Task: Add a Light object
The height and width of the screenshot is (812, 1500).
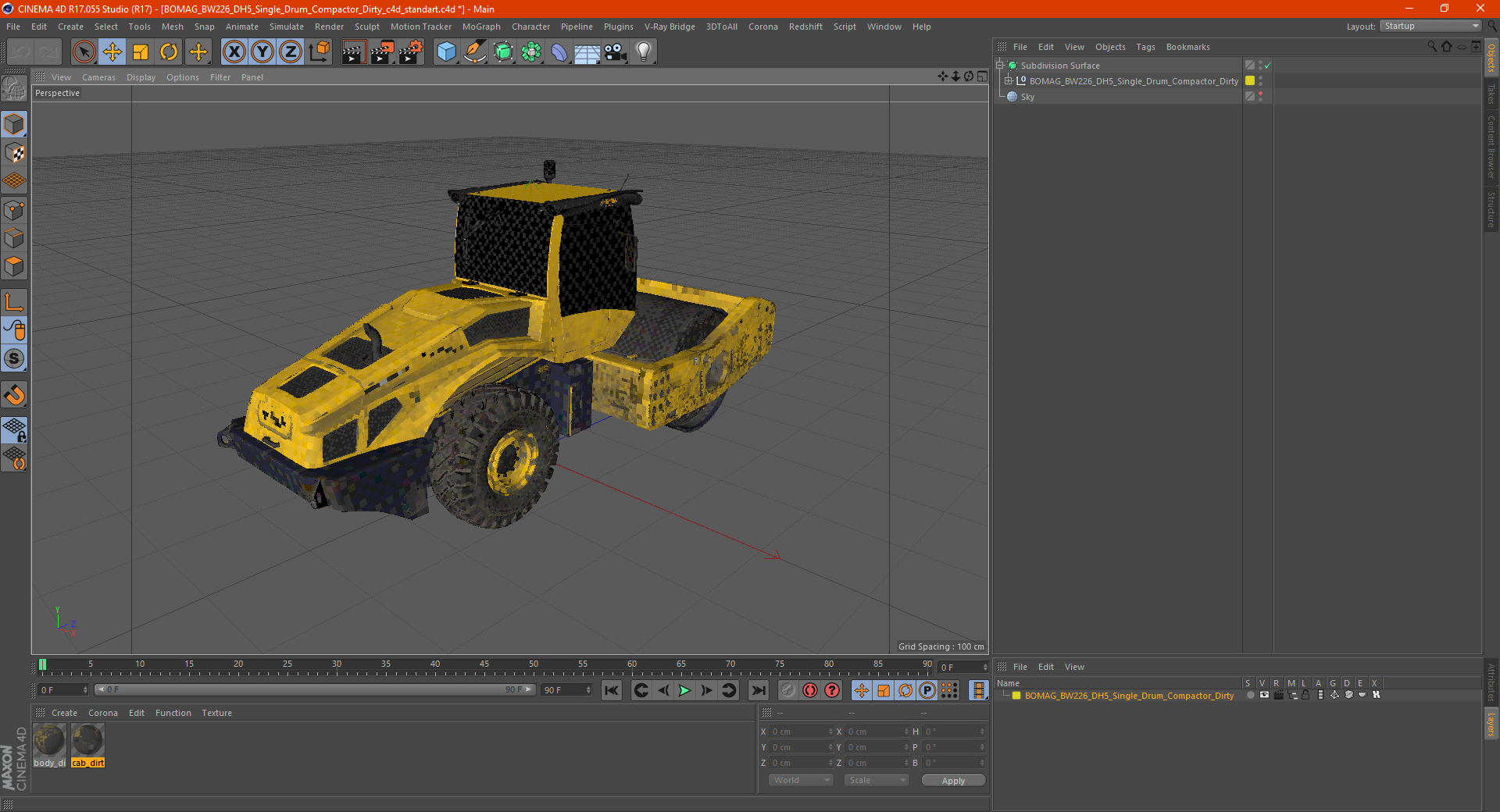Action: click(644, 52)
